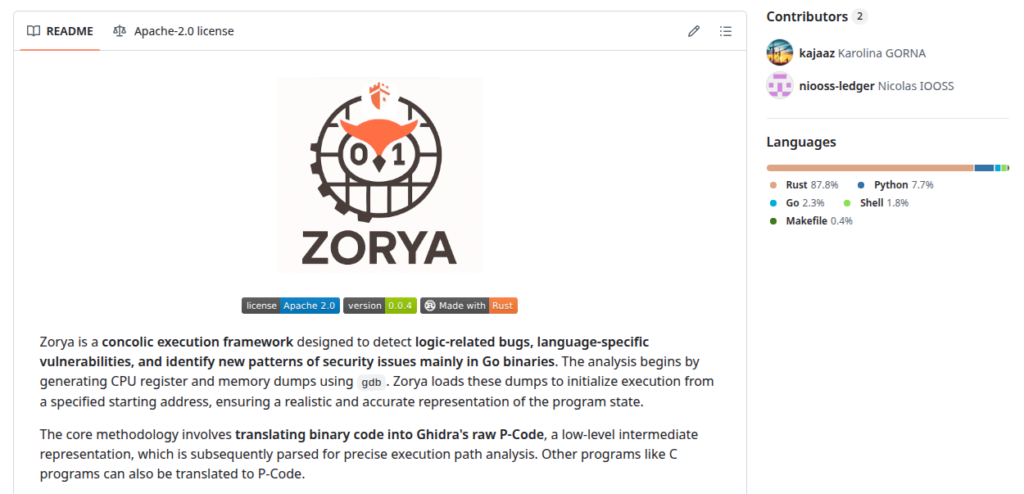Click the scales icon for Apache-2.0 license

pos(119,31)
